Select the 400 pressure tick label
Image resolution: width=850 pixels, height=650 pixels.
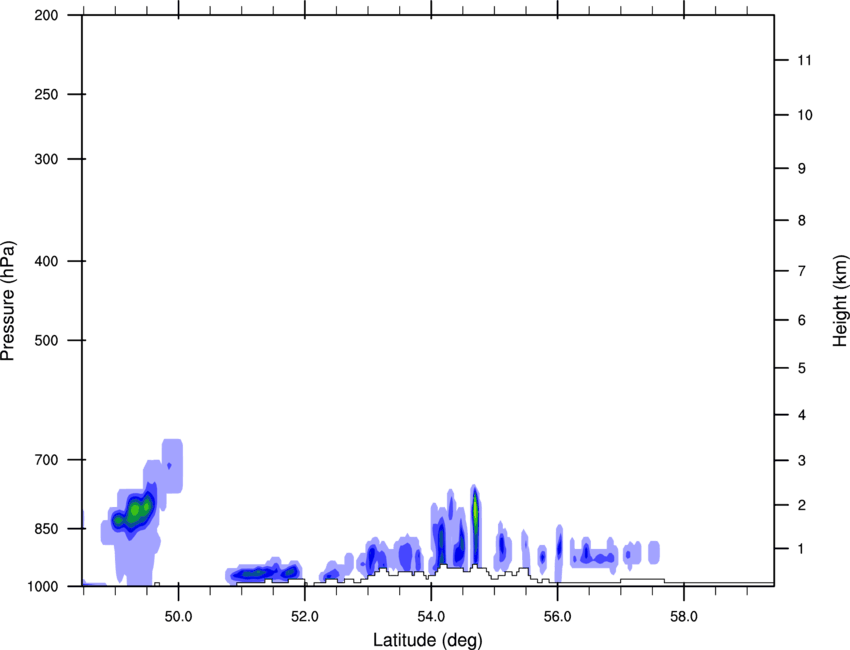[46, 261]
